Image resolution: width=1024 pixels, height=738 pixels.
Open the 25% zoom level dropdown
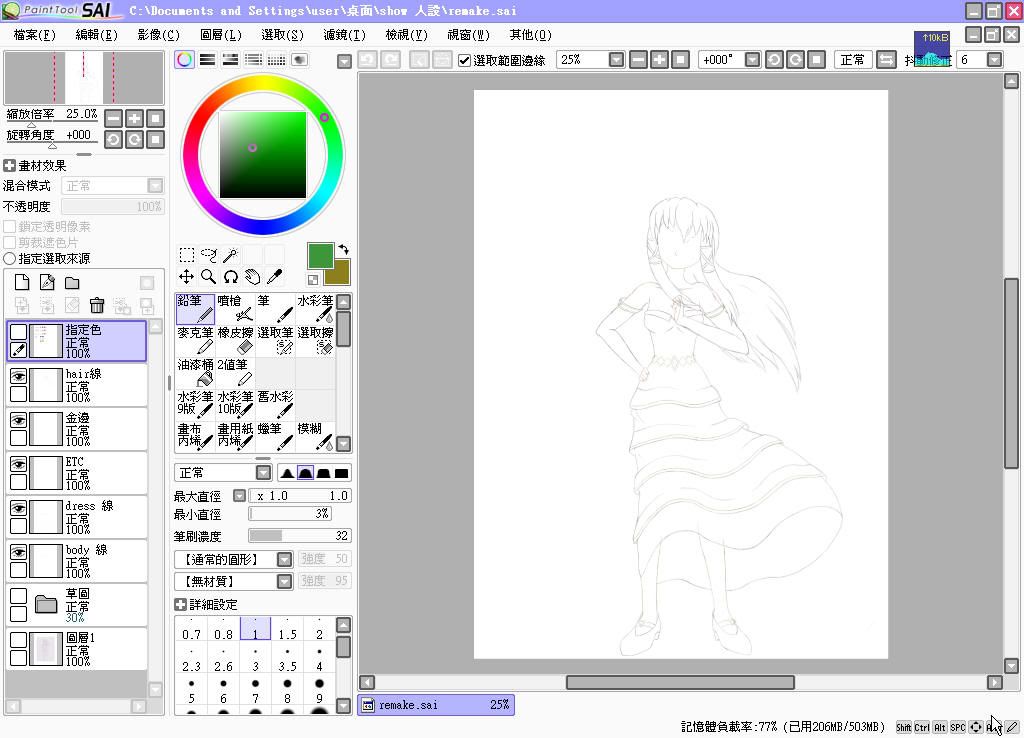[616, 60]
